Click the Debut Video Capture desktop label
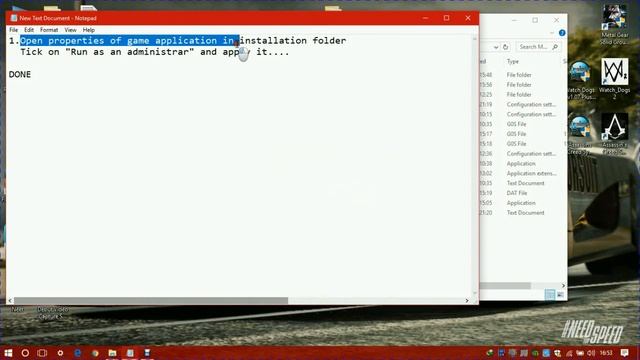The width and height of the screenshot is (640, 360). [x=52, y=313]
